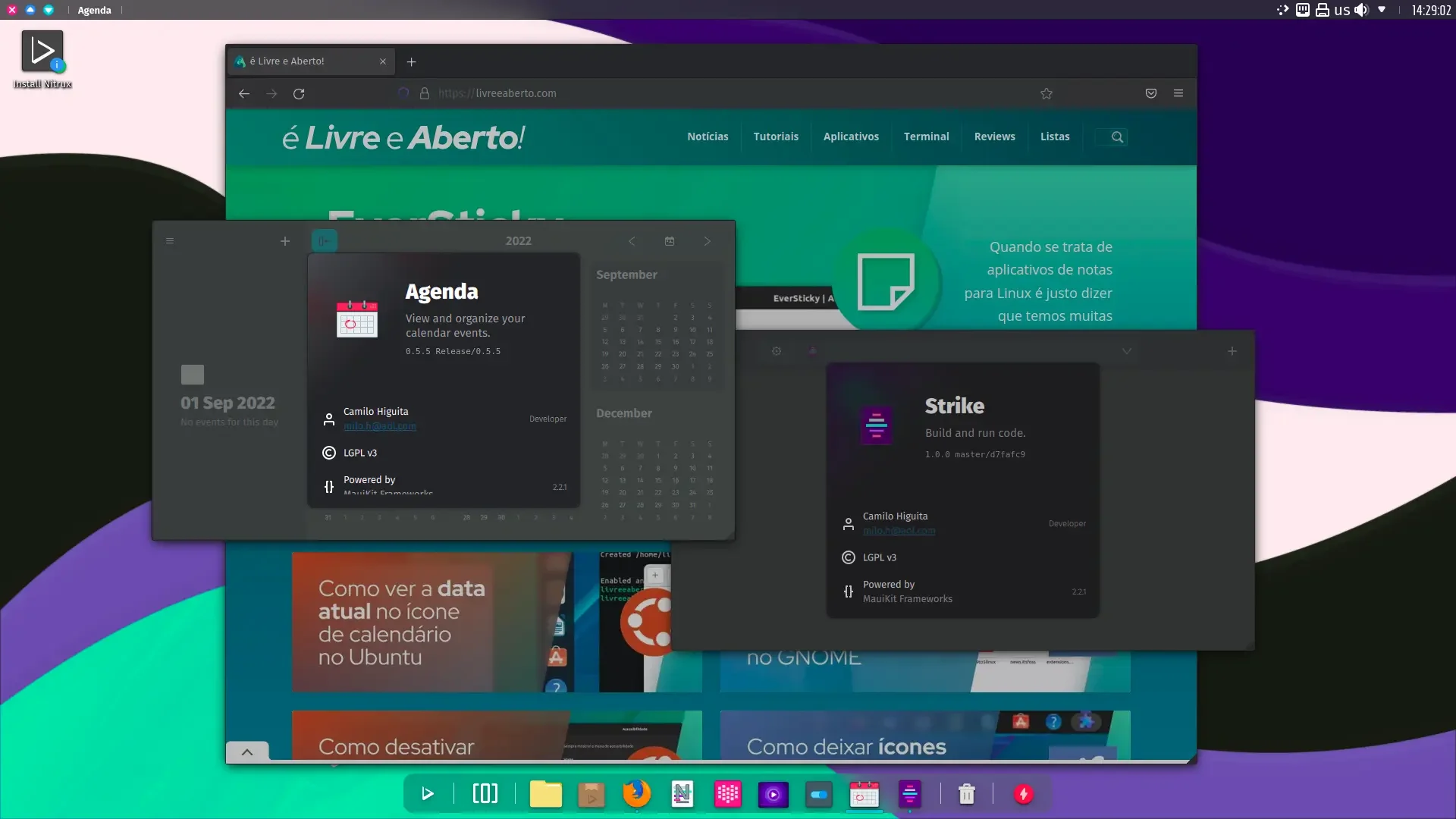Screen dimensions: 1456x819
Task: Click the website search magnifier icon
Action: coord(1117,136)
